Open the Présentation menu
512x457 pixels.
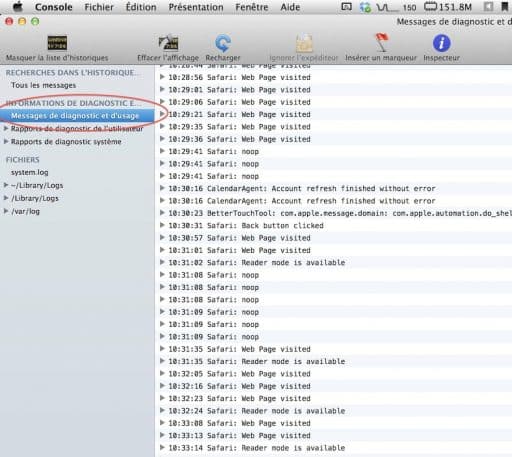pyautogui.click(x=196, y=7)
